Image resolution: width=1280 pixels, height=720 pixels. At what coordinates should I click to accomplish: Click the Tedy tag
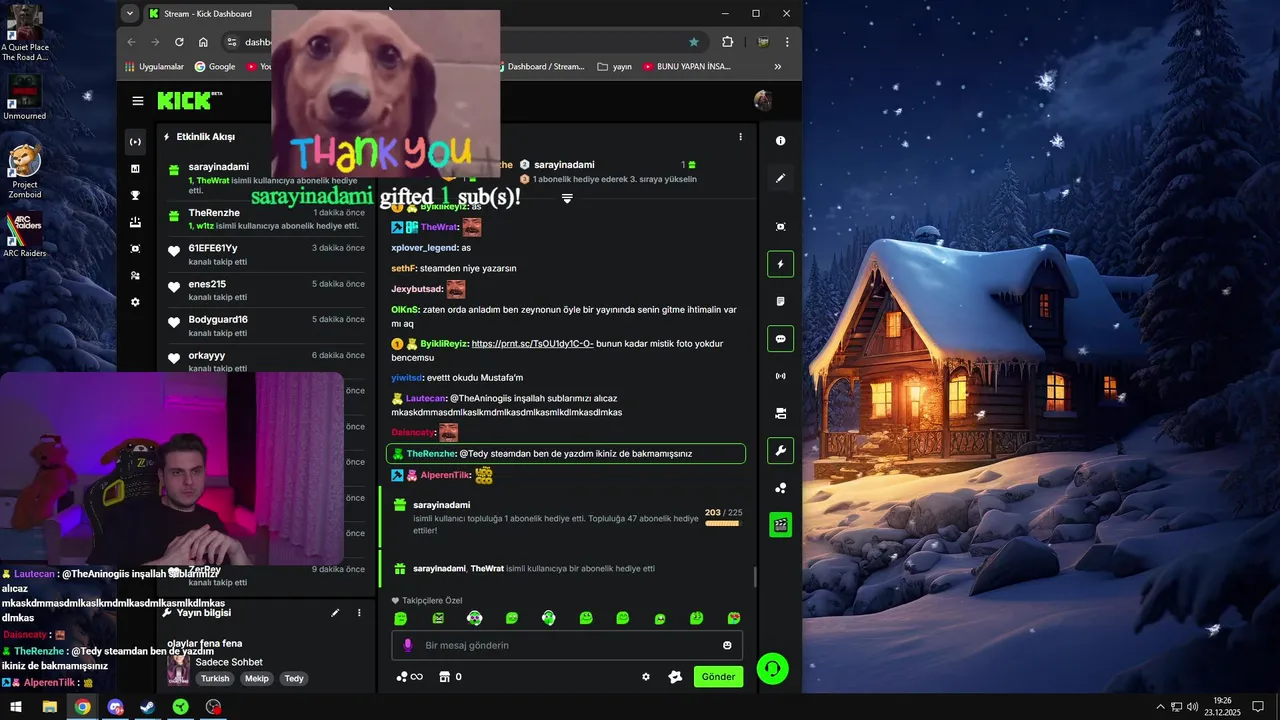pyautogui.click(x=294, y=679)
